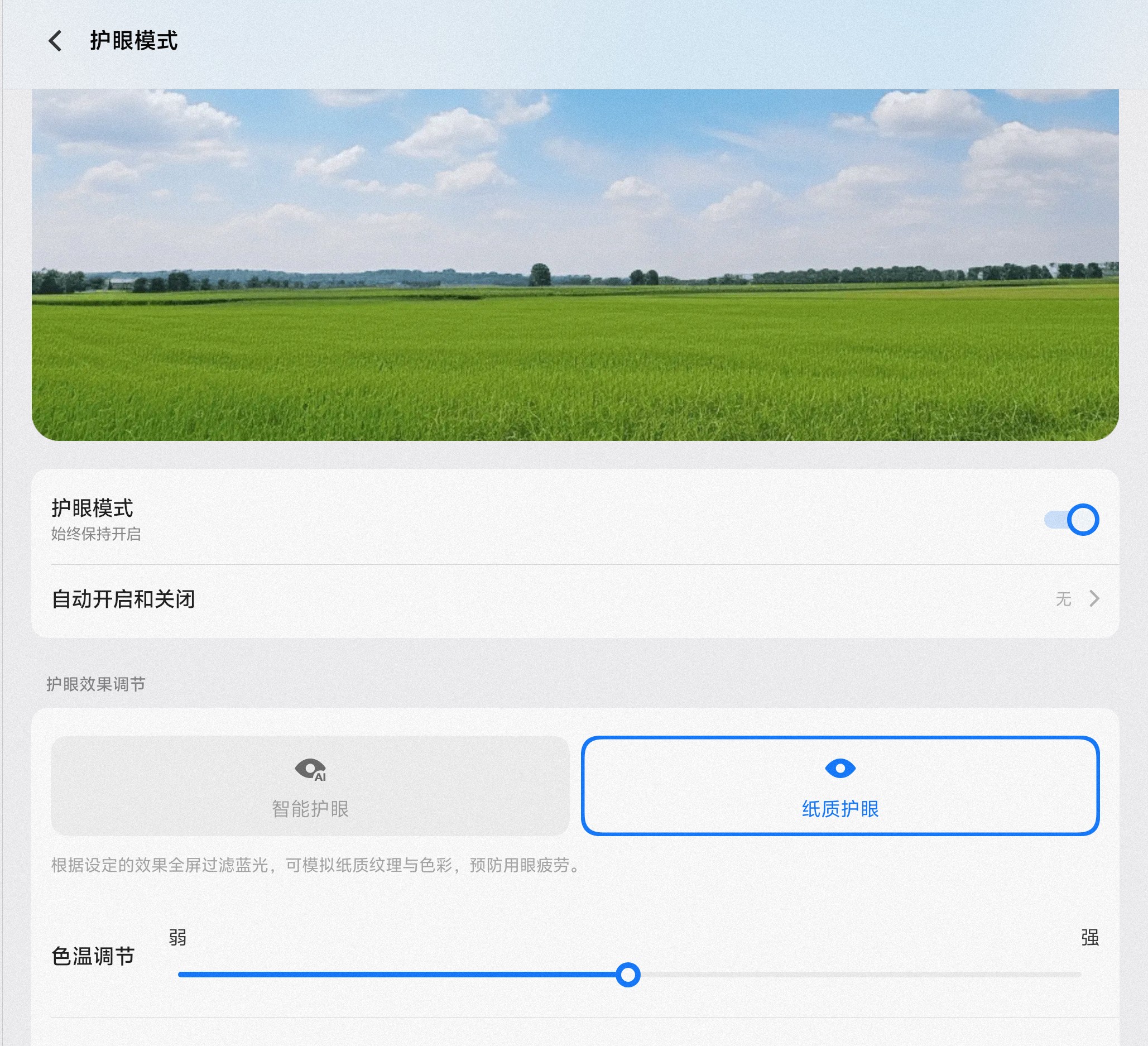Select the 纸质护眼 mode card
This screenshot has width=1148, height=1046.
click(x=840, y=786)
